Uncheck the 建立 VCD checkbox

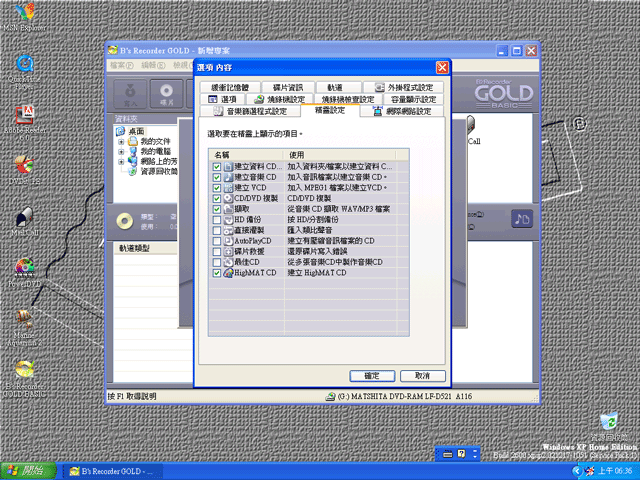point(217,188)
